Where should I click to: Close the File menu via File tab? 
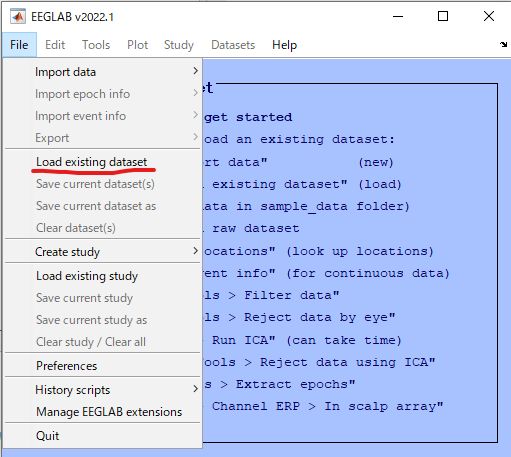19,45
